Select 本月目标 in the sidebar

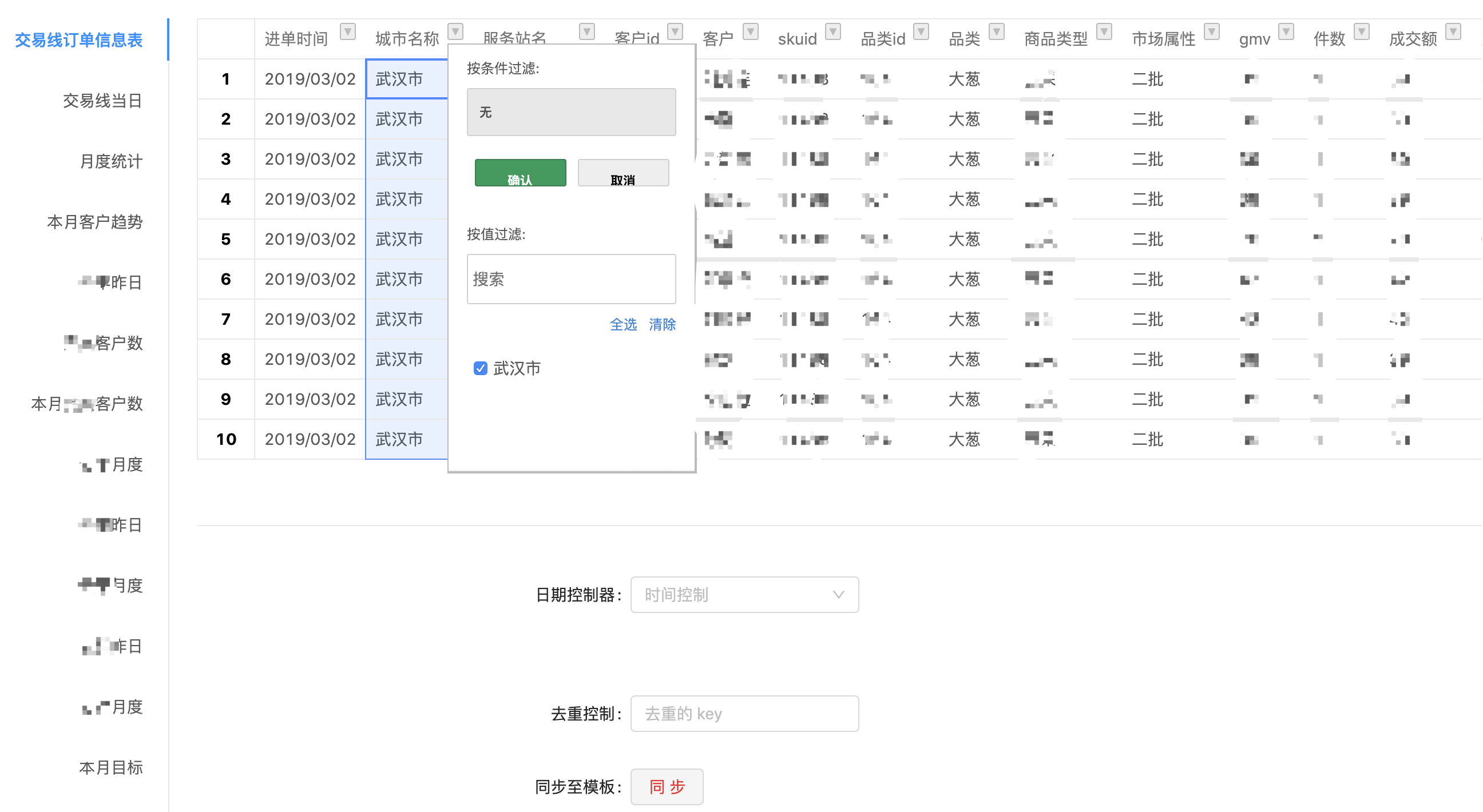click(x=110, y=768)
